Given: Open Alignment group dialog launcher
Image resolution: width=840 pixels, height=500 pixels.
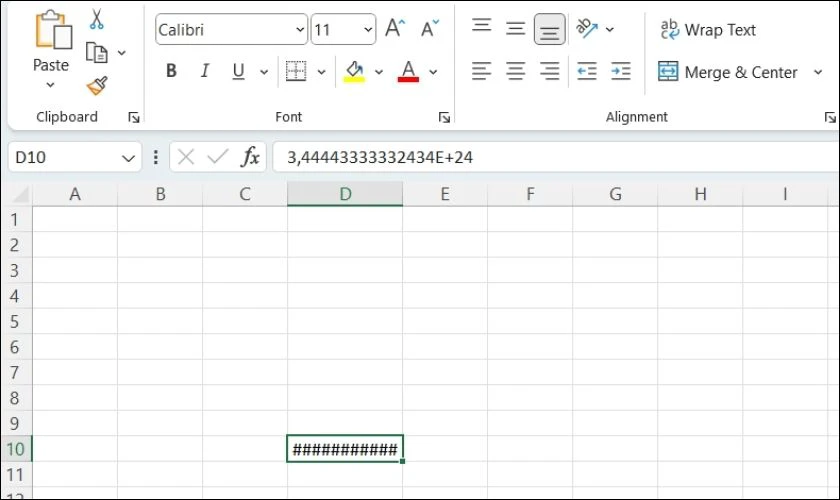Looking at the screenshot, I should 830,117.
